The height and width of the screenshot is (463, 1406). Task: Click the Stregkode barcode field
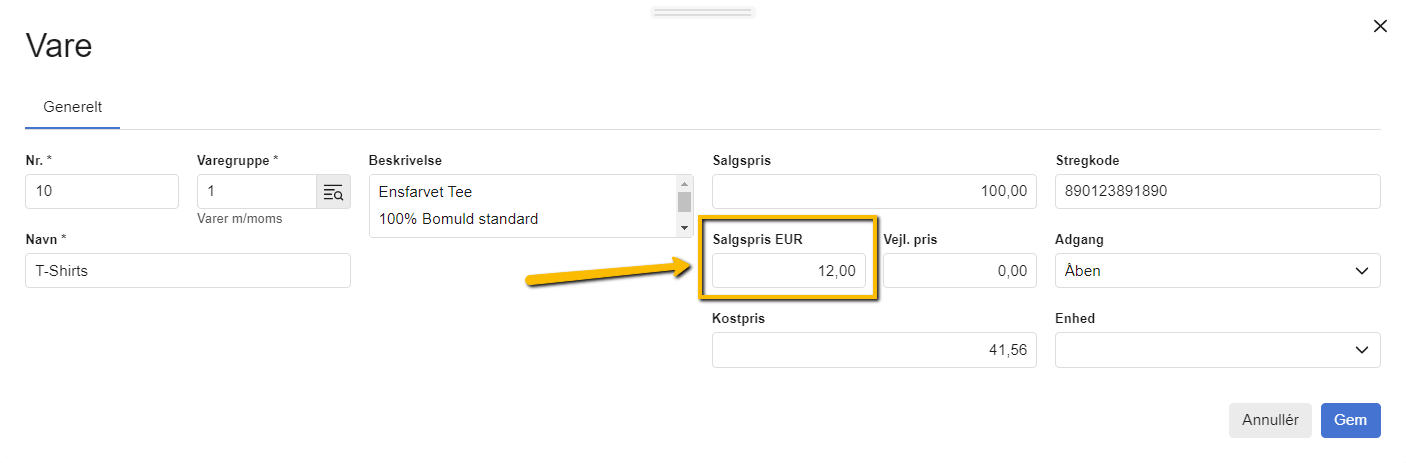point(1217,192)
